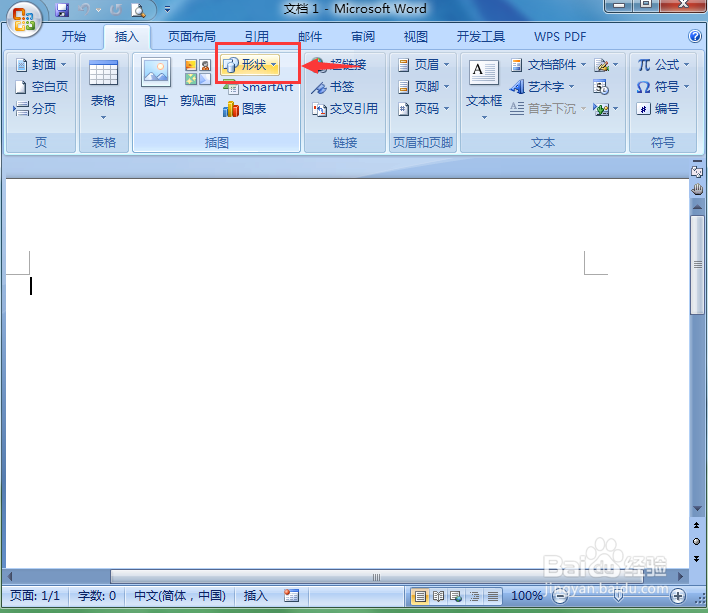Zoom out with the minus button
The height and width of the screenshot is (613, 708).
click(x=560, y=597)
